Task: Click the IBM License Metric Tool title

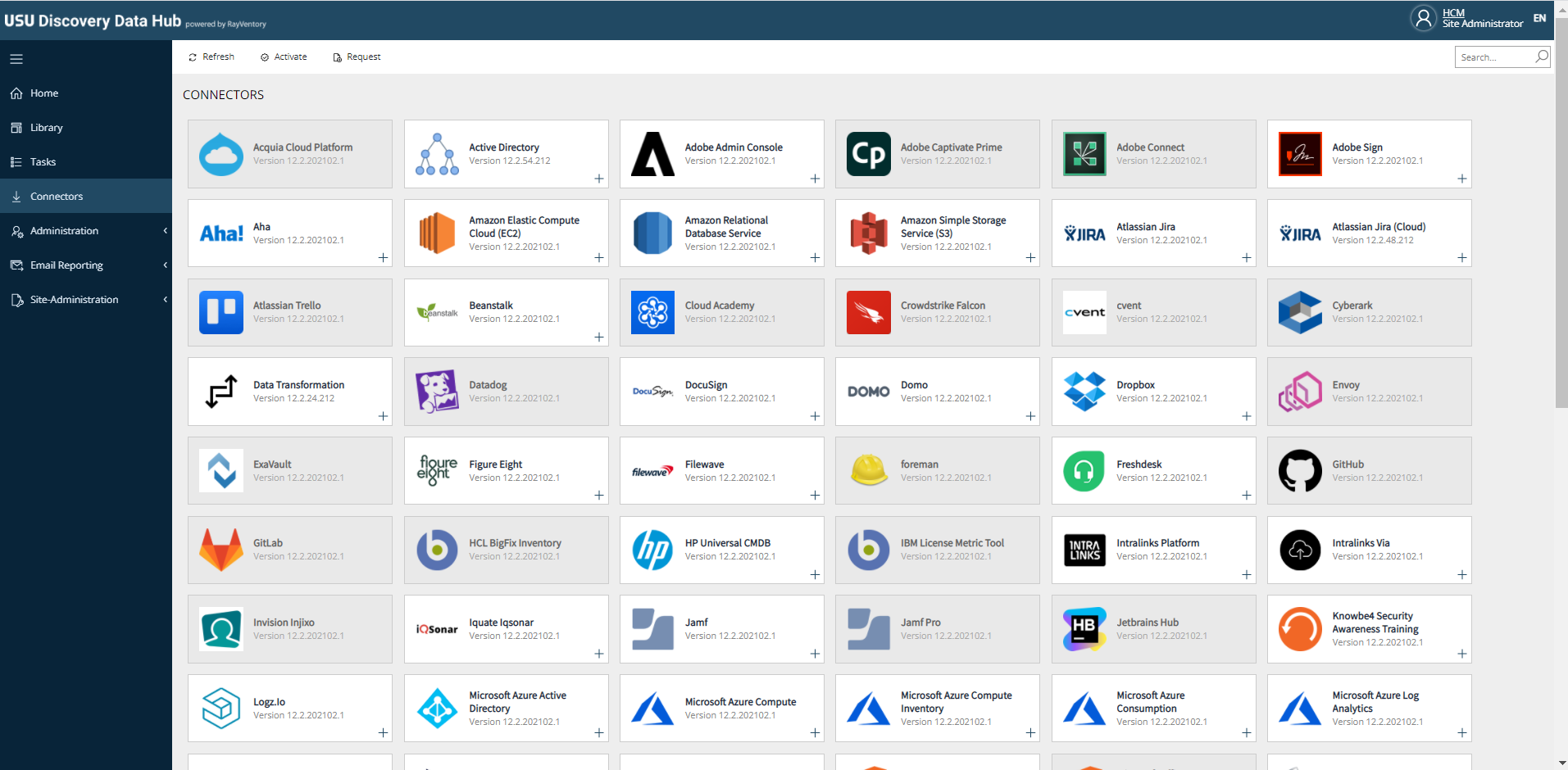Action: 952,543
